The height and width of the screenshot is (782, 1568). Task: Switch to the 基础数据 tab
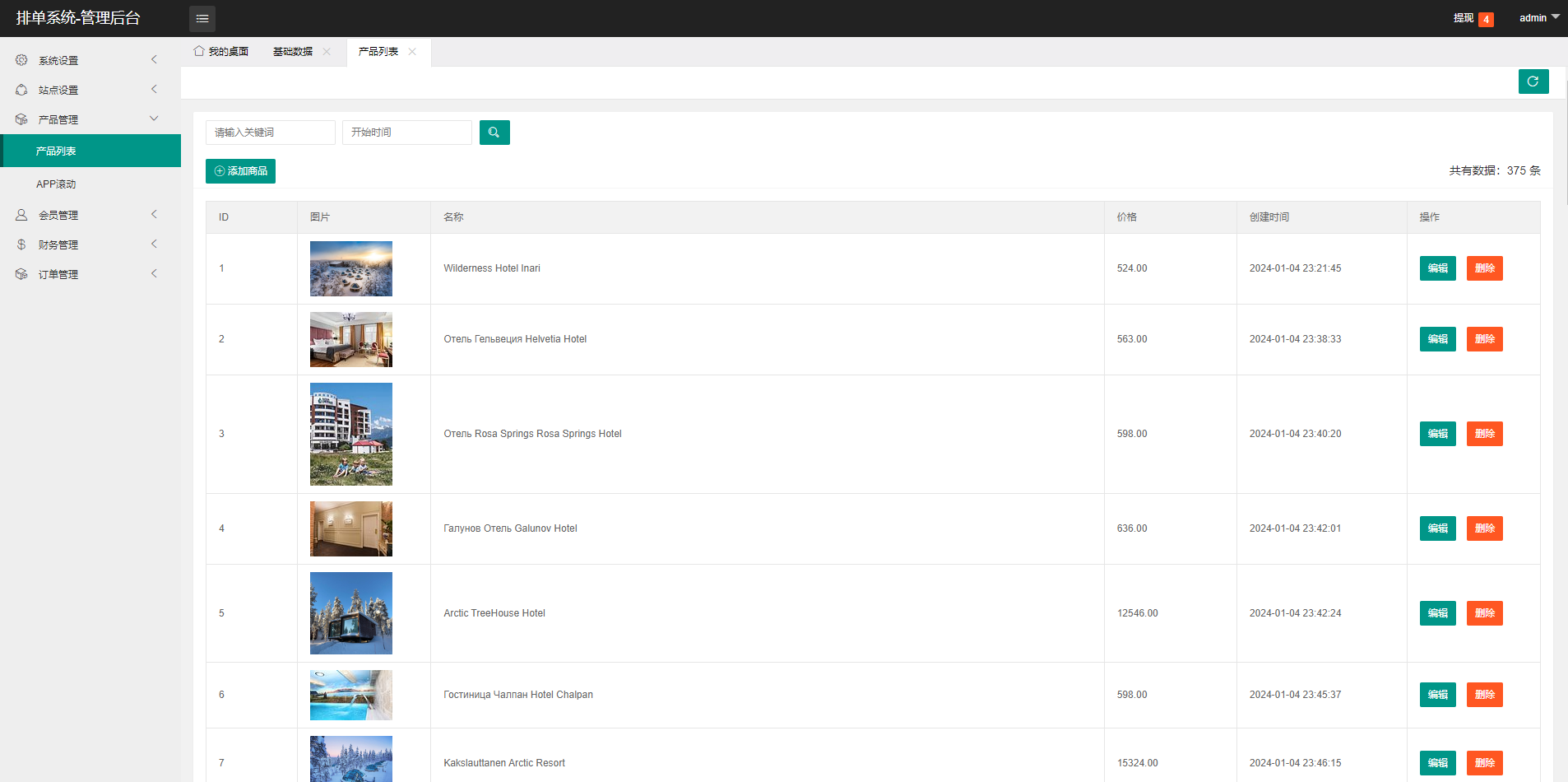(293, 51)
